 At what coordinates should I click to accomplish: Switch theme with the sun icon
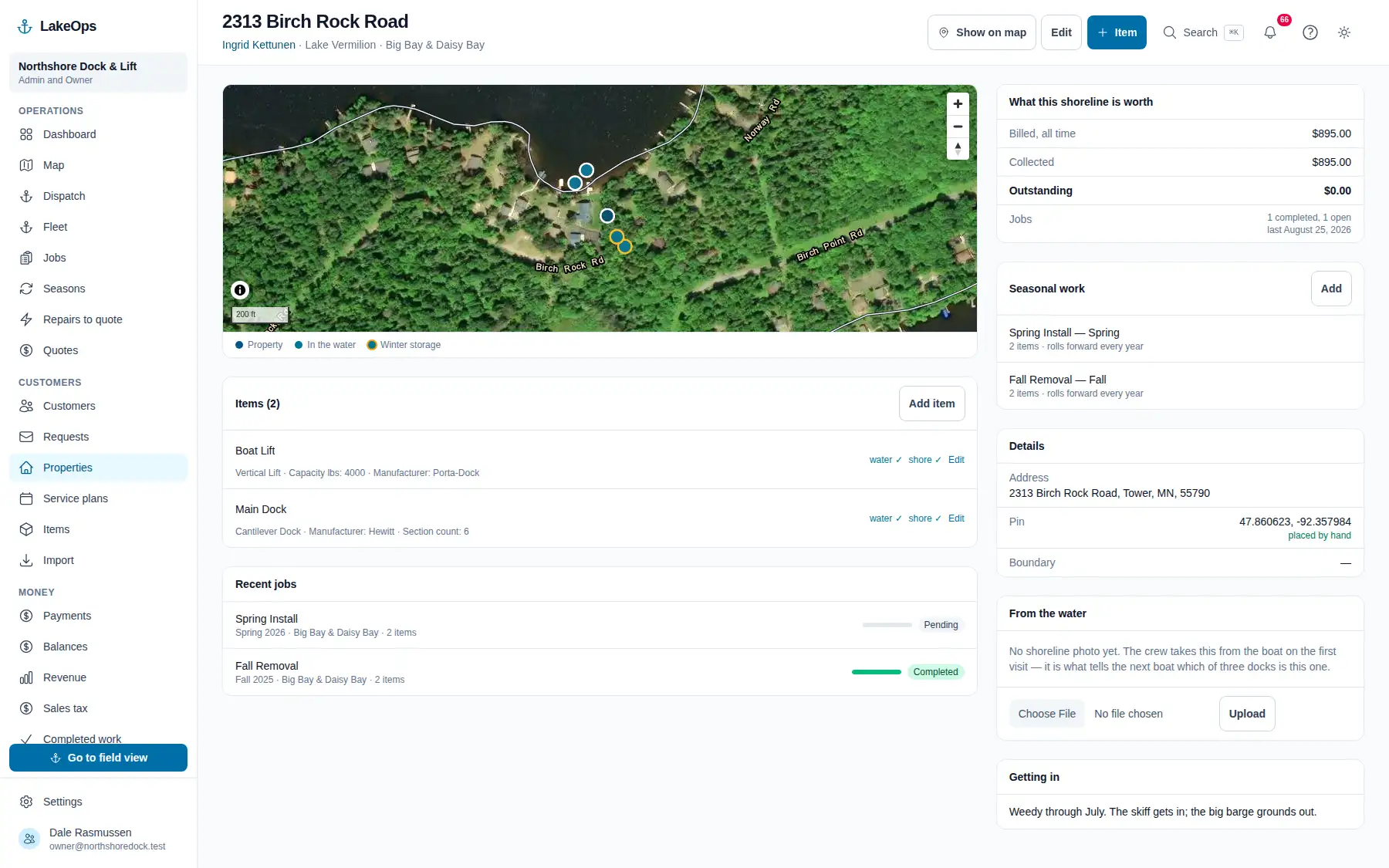pyautogui.click(x=1344, y=32)
